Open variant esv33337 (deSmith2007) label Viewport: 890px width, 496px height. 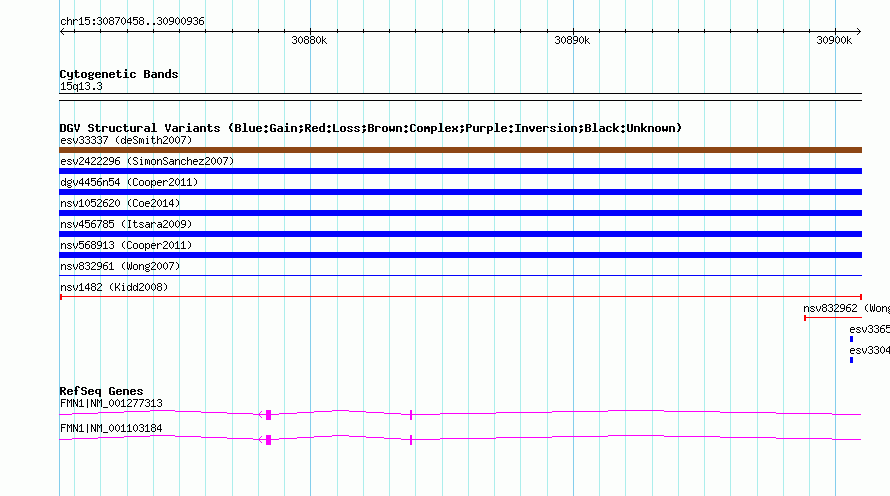[126, 140]
